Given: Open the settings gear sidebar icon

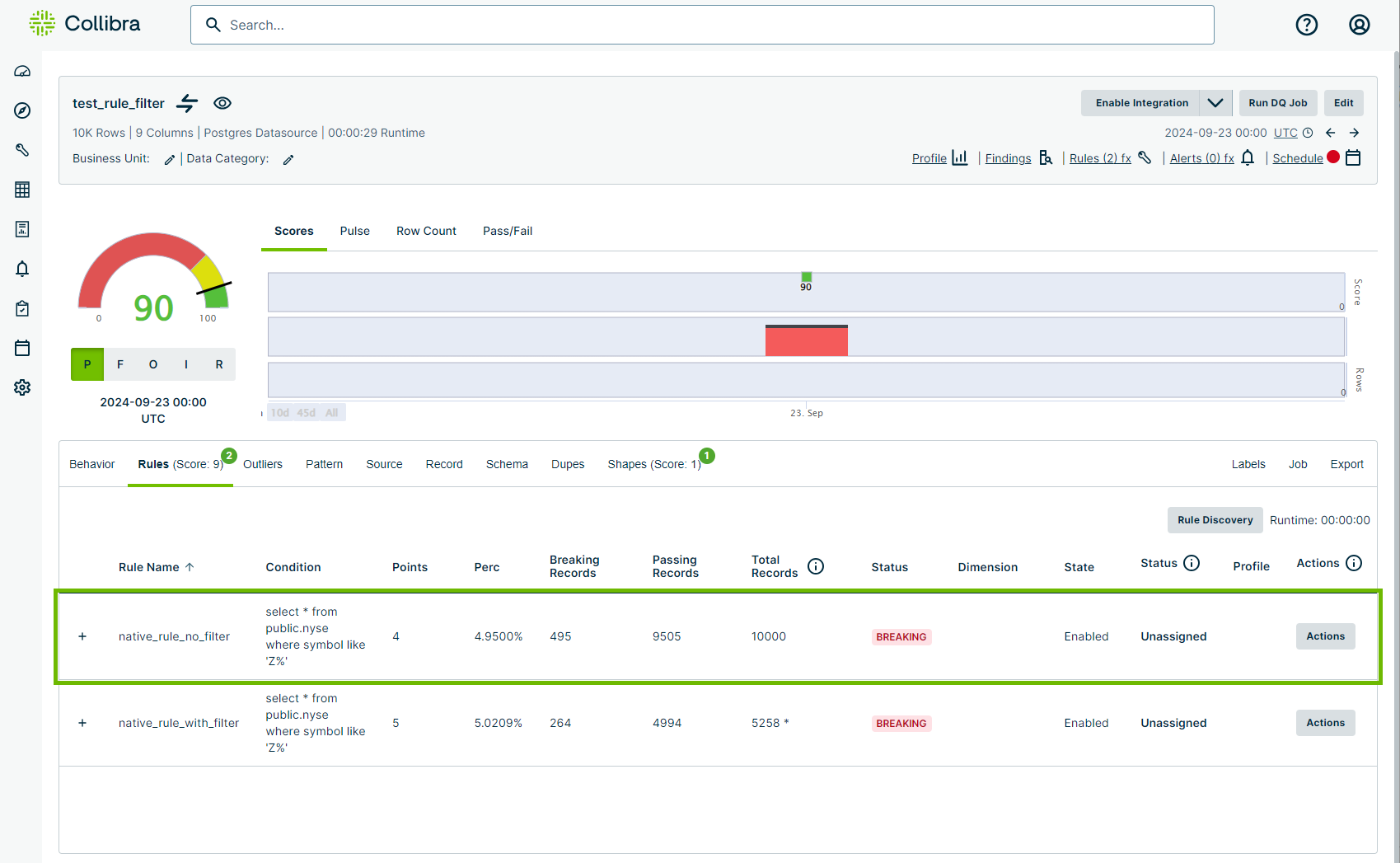Looking at the screenshot, I should (22, 387).
